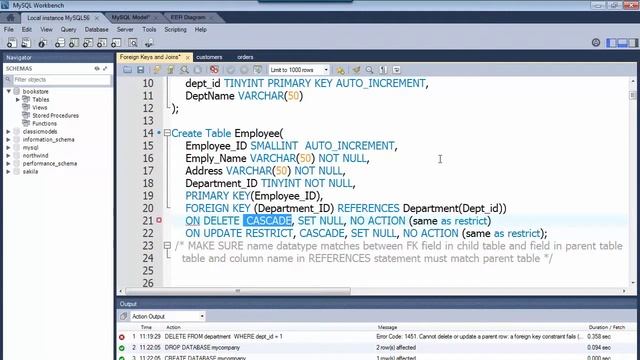Select Functions under bookstore
This screenshot has height=360, width=640.
coord(44,123)
